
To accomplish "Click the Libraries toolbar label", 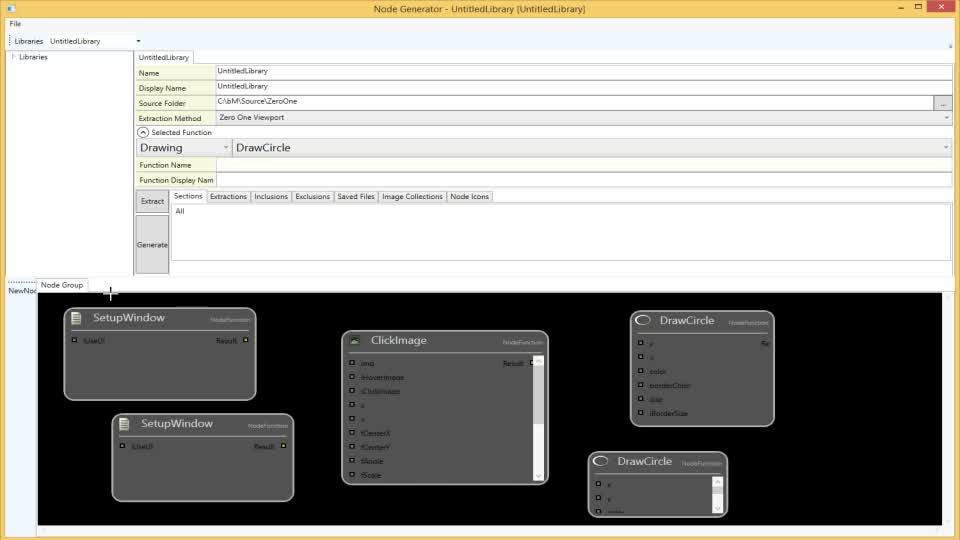I will tap(29, 41).
